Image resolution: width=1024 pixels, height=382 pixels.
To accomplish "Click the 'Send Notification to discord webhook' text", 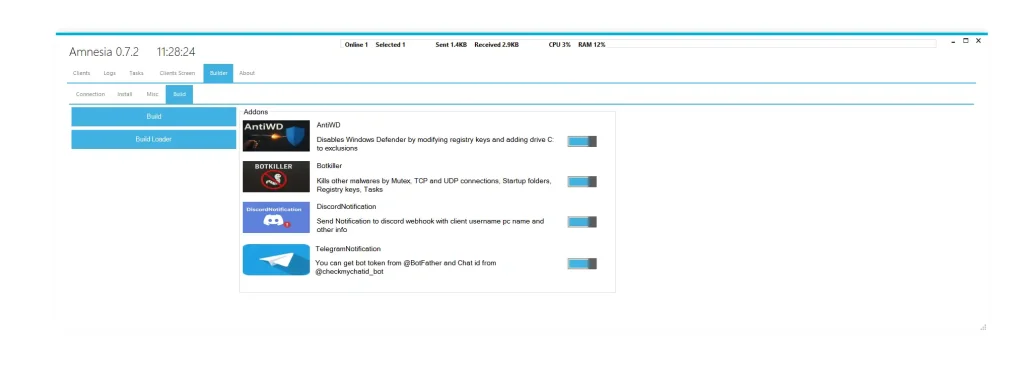I will (x=430, y=225).
